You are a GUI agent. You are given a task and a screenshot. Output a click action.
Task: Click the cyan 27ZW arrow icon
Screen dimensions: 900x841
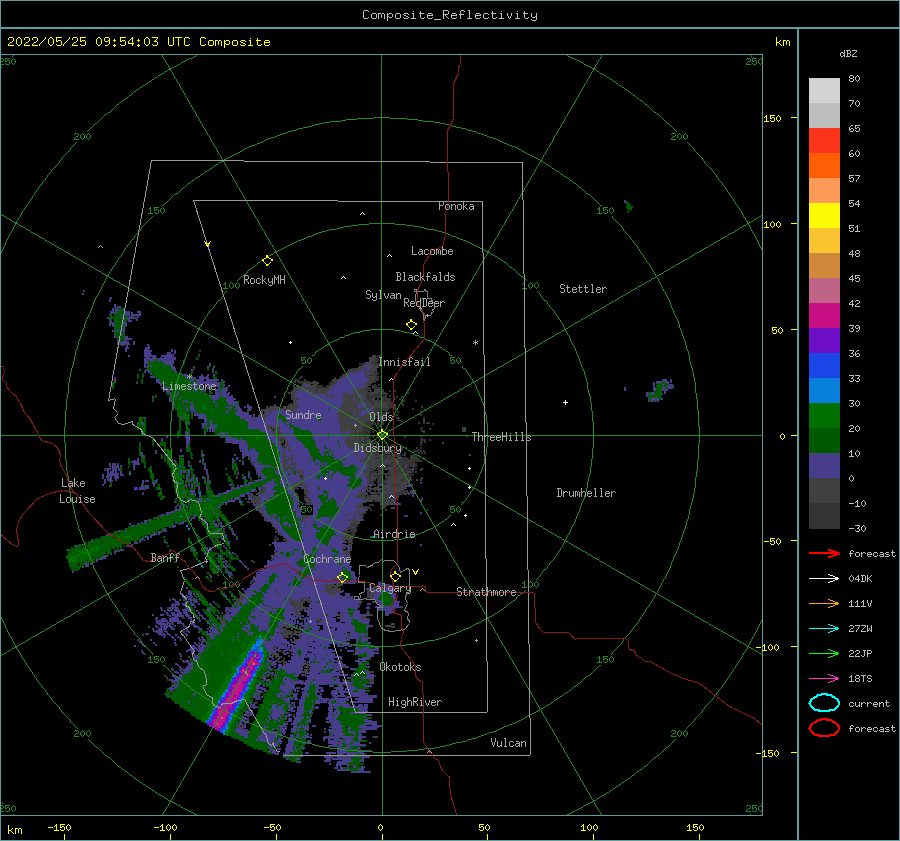824,629
